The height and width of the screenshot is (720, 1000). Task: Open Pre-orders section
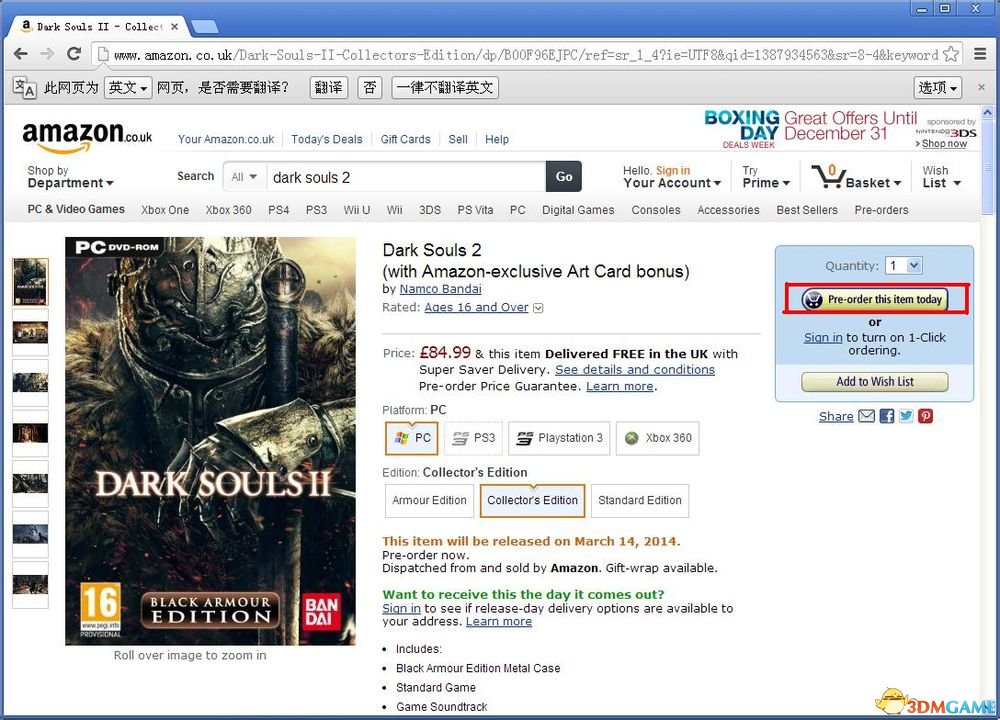(x=881, y=210)
